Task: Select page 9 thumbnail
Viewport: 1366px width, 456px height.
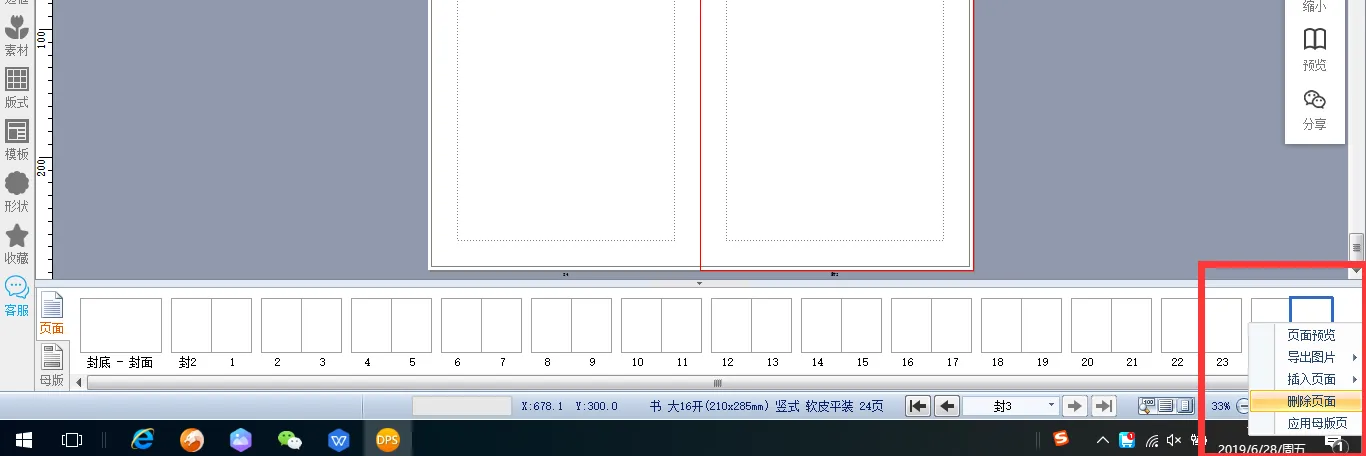Action: click(591, 325)
